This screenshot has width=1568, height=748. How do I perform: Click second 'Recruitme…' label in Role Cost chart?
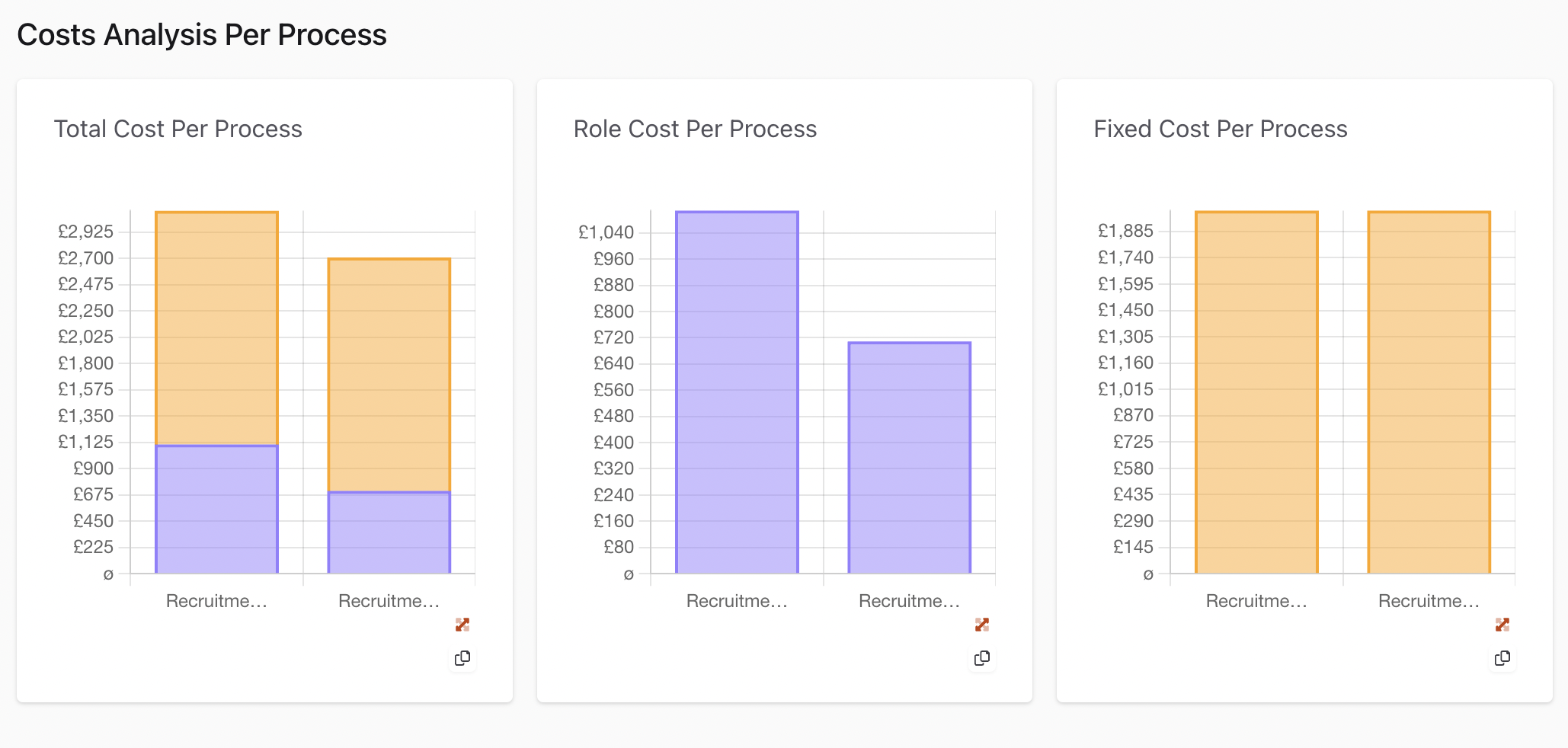[910, 601]
